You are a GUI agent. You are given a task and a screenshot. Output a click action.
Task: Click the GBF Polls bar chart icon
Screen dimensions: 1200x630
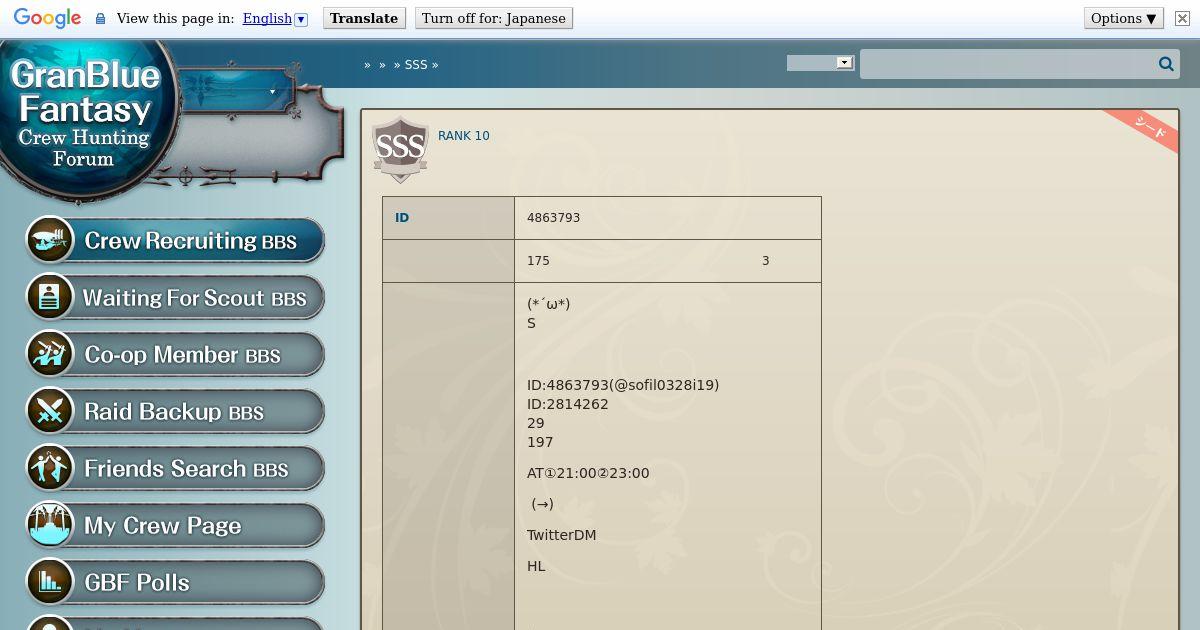point(50,582)
